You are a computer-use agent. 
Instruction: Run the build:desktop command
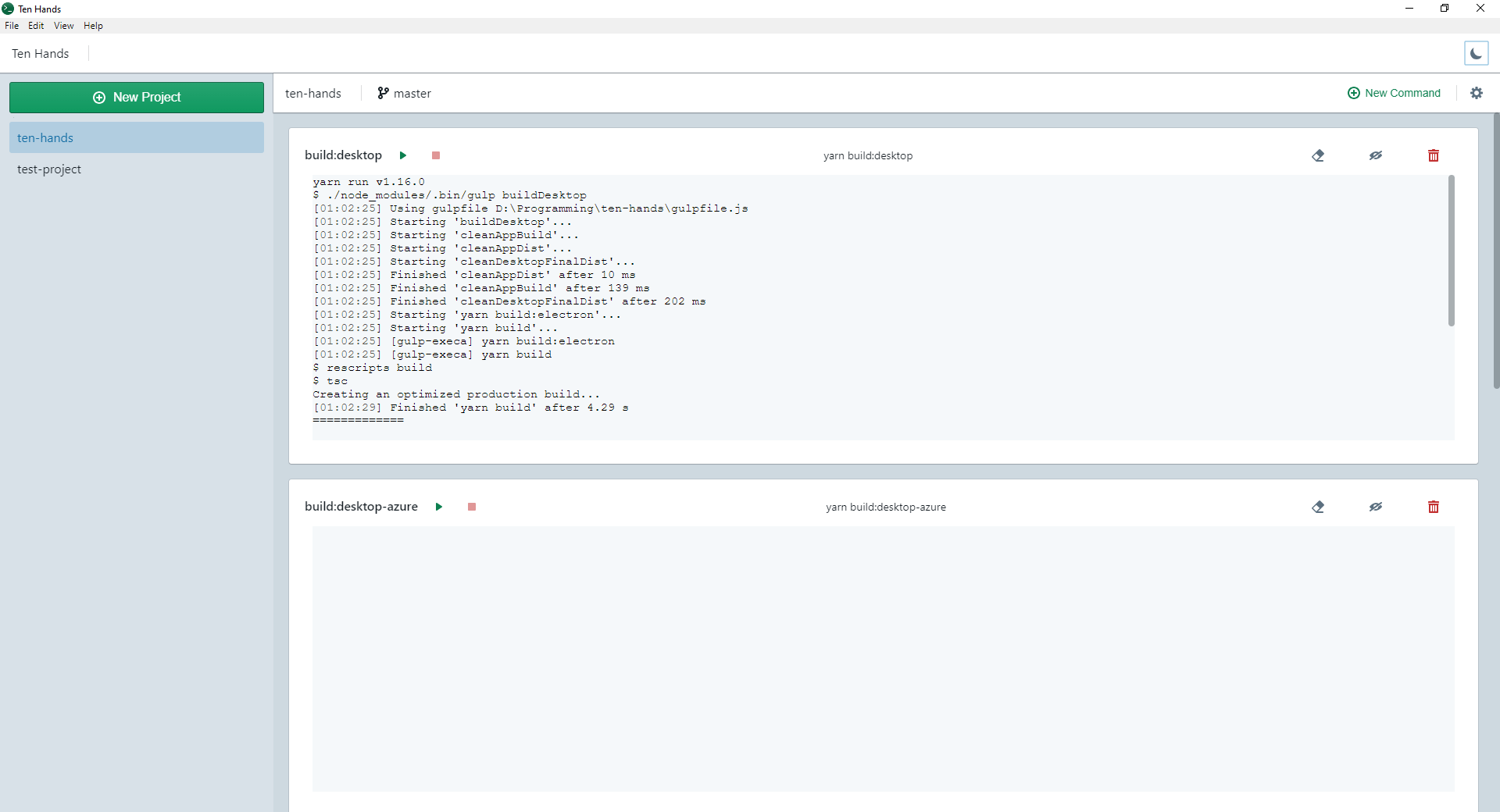coord(403,155)
